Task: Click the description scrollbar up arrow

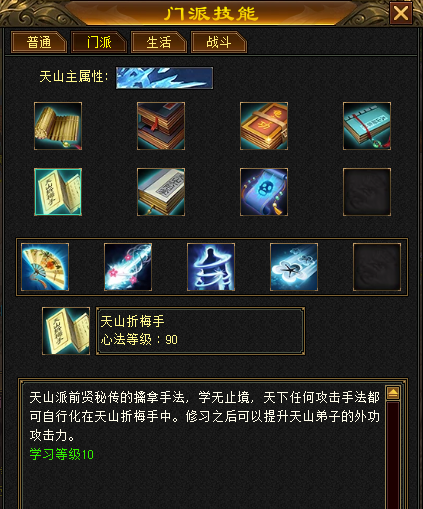Action: tap(393, 393)
